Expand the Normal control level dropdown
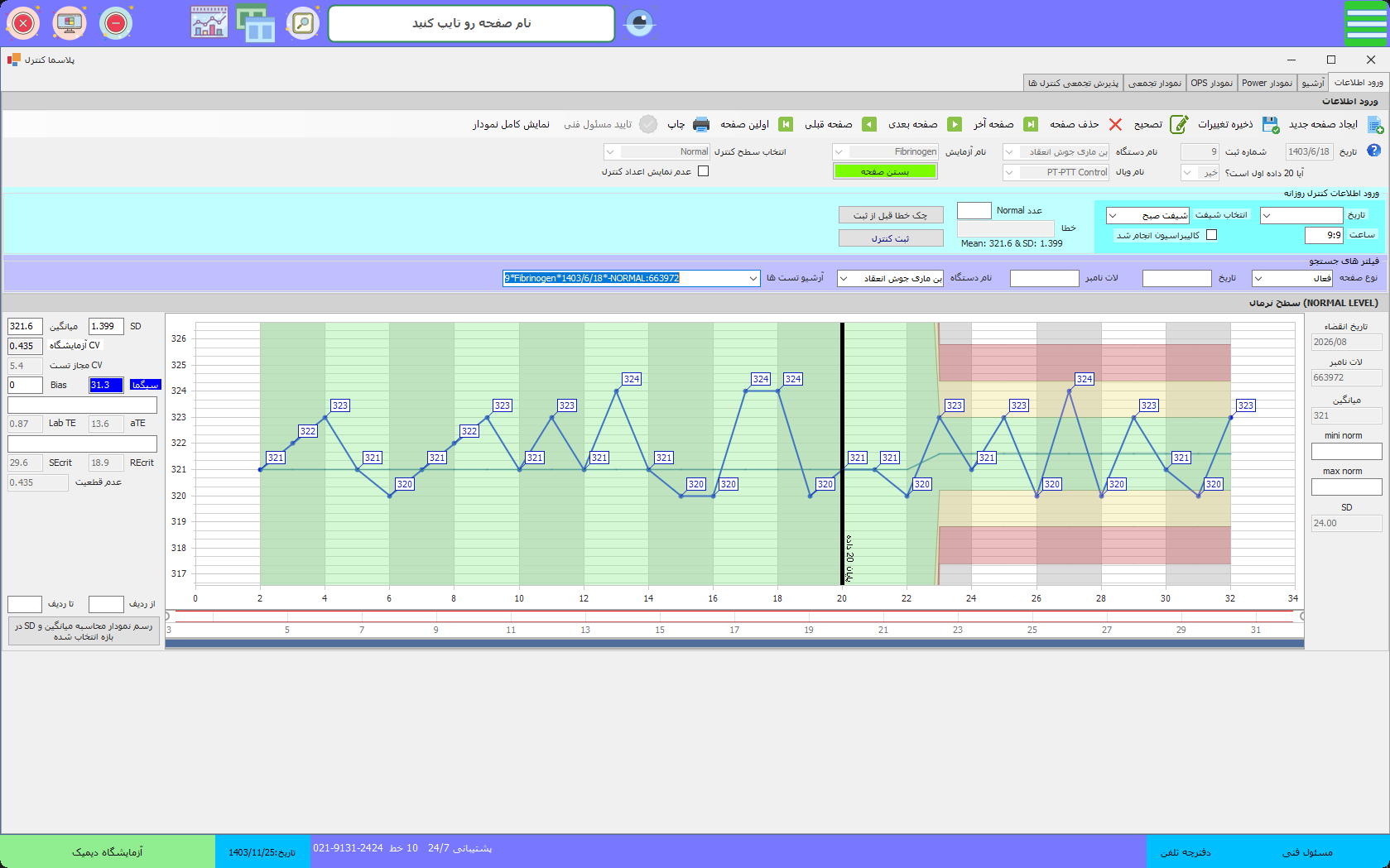Image resolution: width=1390 pixels, height=868 pixels. pos(610,152)
